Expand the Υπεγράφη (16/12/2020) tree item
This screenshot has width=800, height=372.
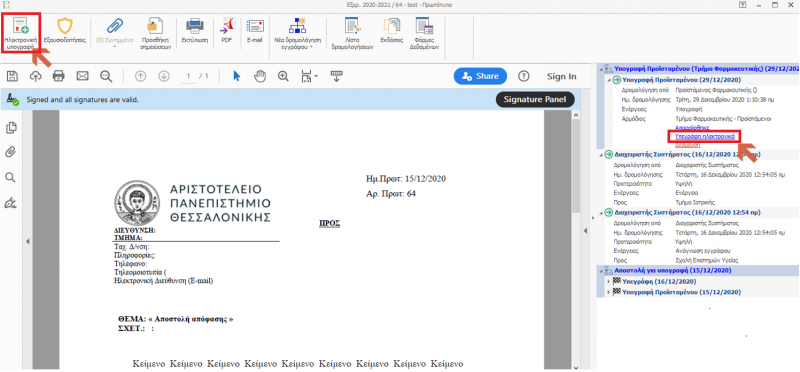click(x=610, y=281)
